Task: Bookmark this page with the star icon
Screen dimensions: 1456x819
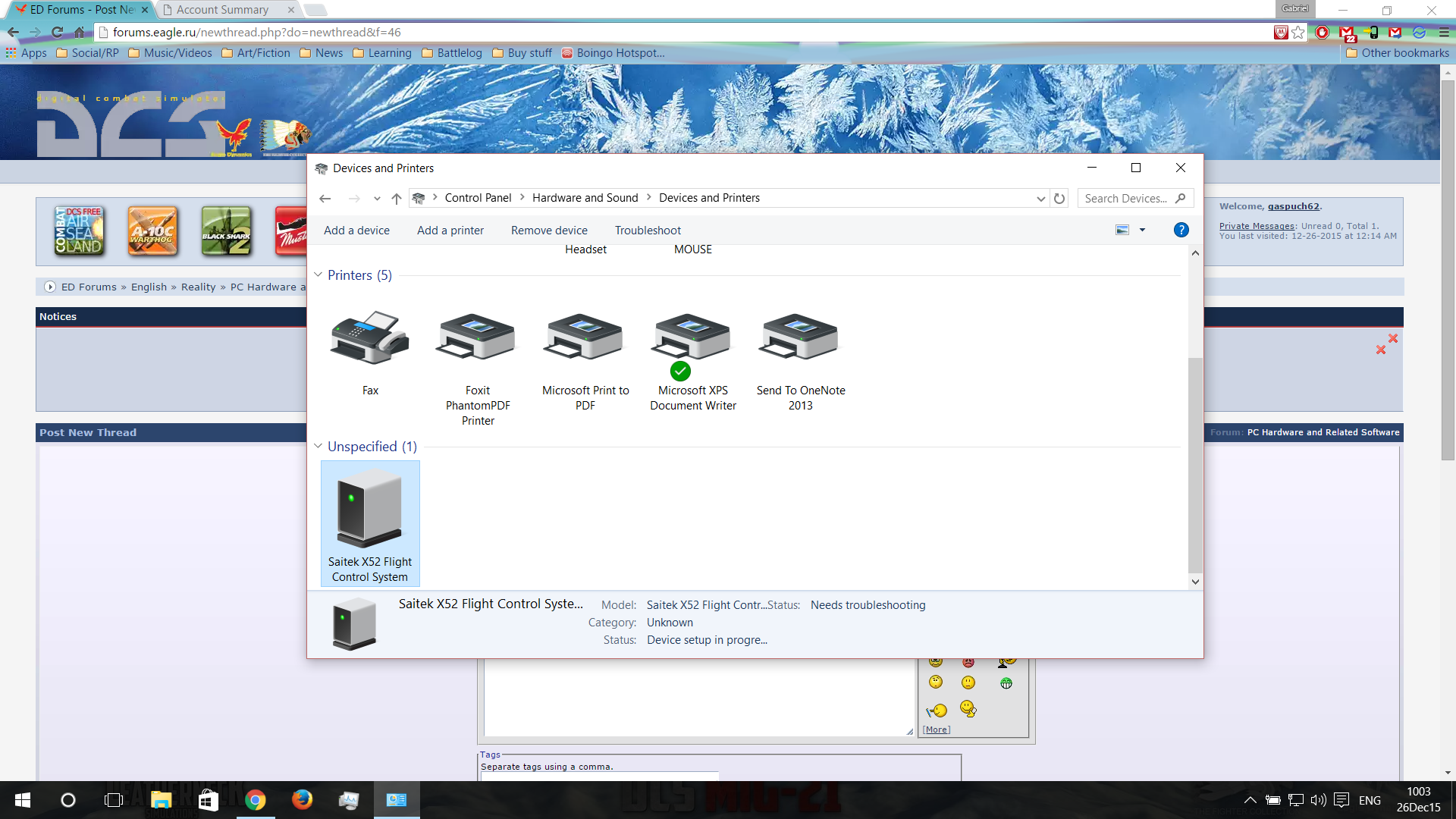Action: [x=1298, y=32]
